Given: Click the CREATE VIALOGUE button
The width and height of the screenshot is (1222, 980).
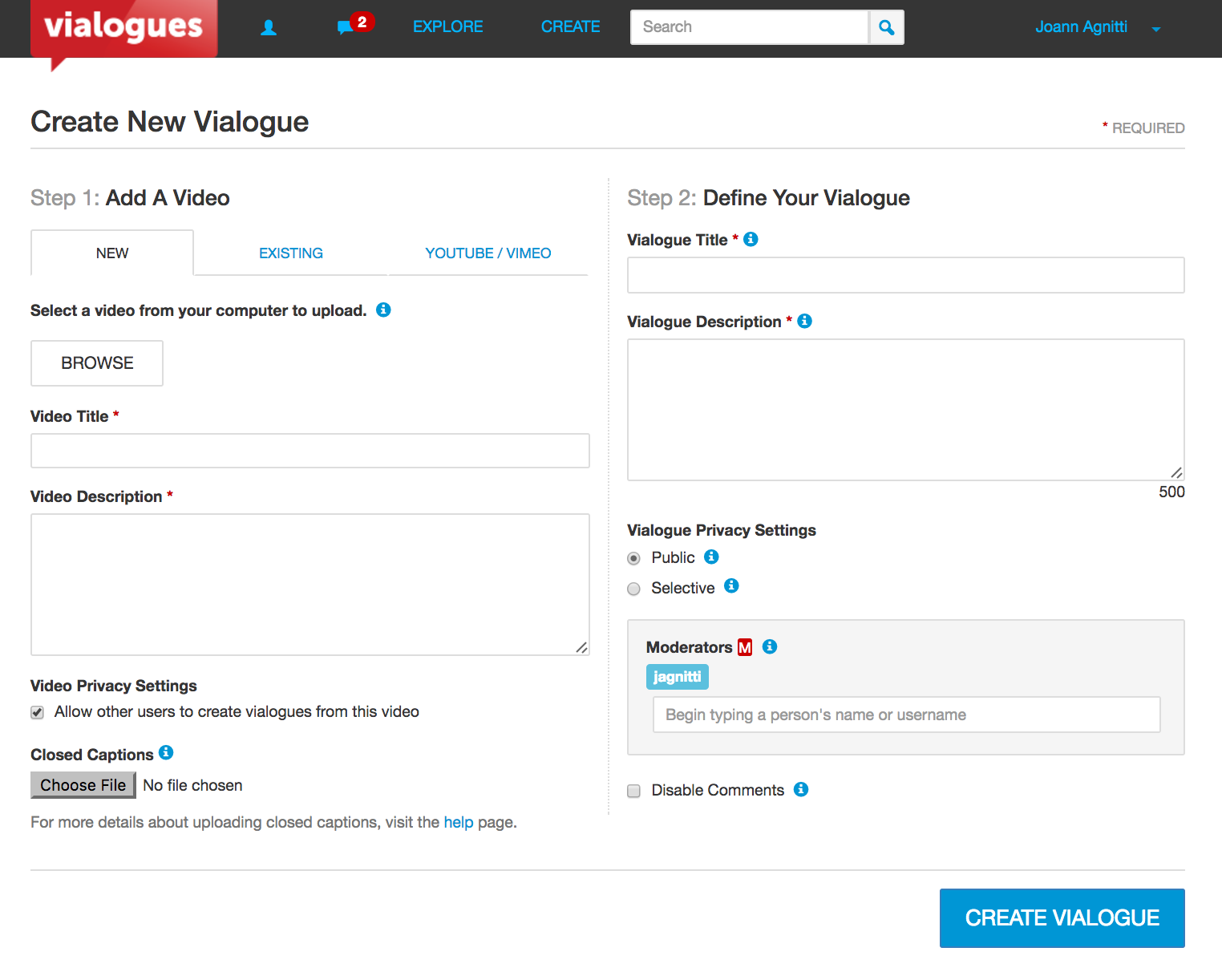Looking at the screenshot, I should [x=1062, y=918].
